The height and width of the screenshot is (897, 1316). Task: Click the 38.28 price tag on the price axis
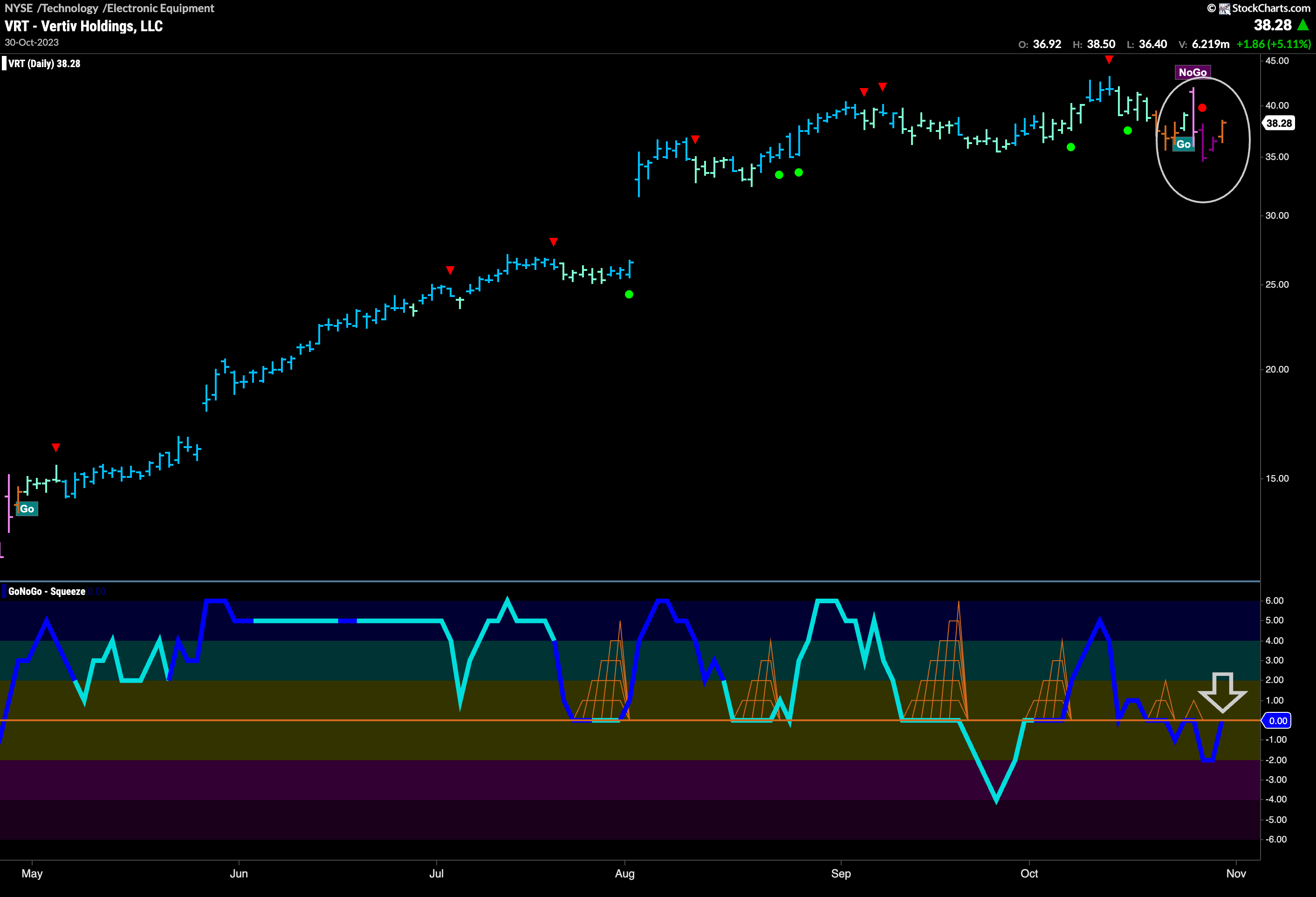1279,123
